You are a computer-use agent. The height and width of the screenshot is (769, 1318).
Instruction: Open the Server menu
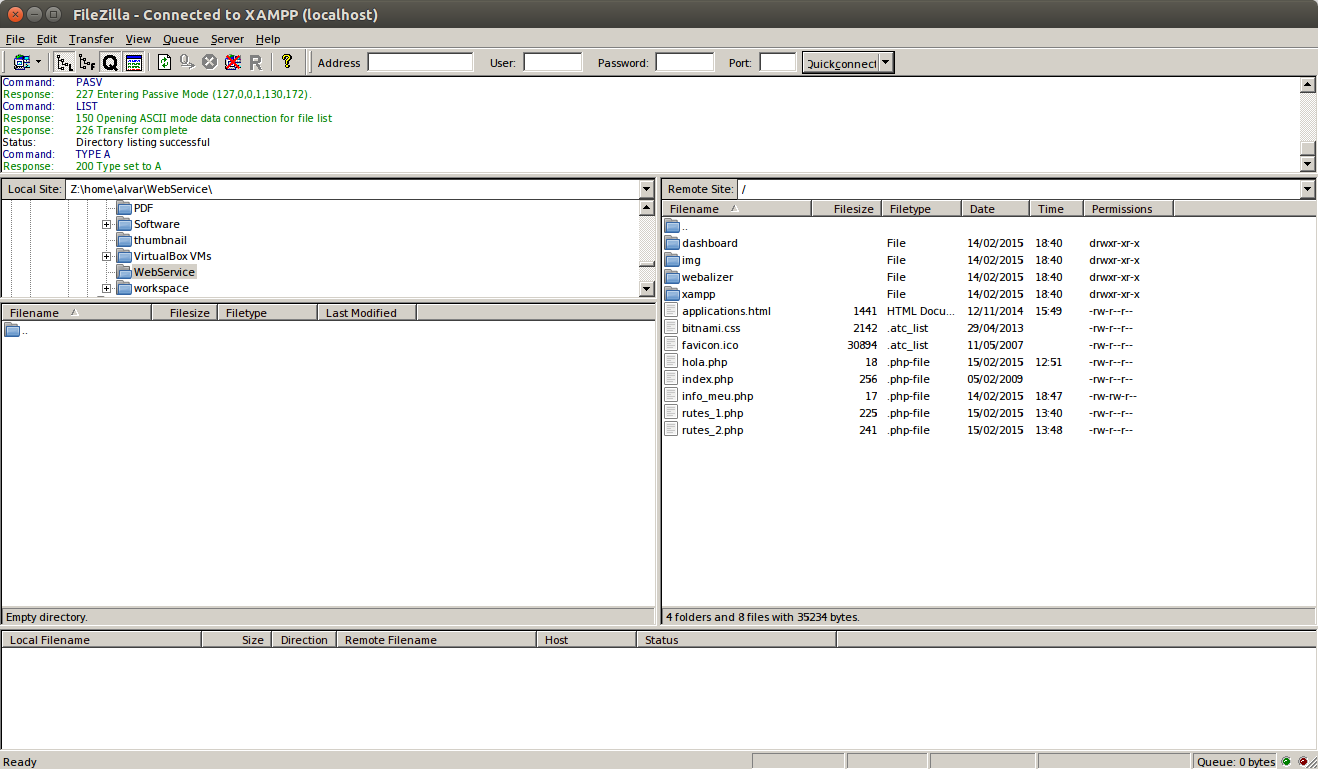pyautogui.click(x=227, y=39)
